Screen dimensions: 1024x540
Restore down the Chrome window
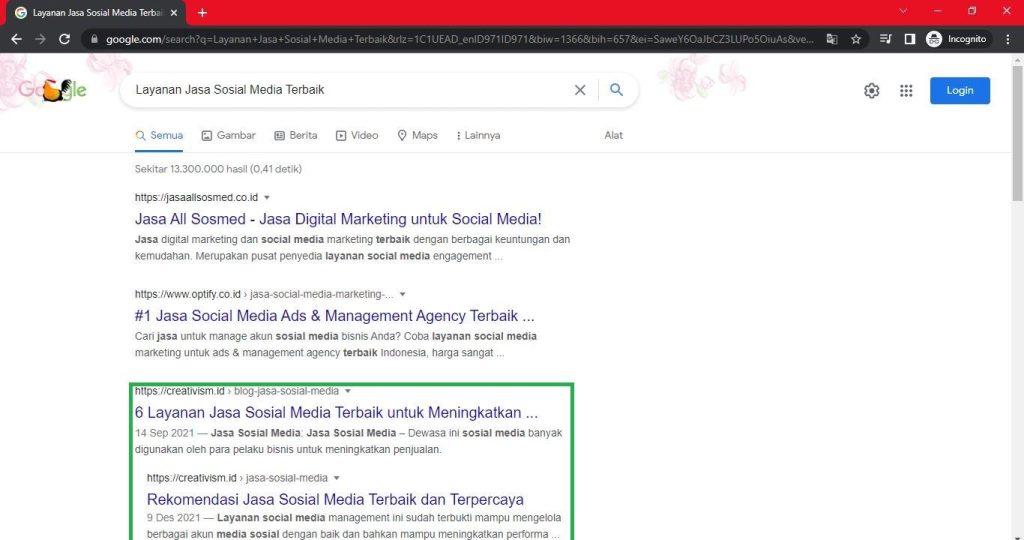pos(972,10)
